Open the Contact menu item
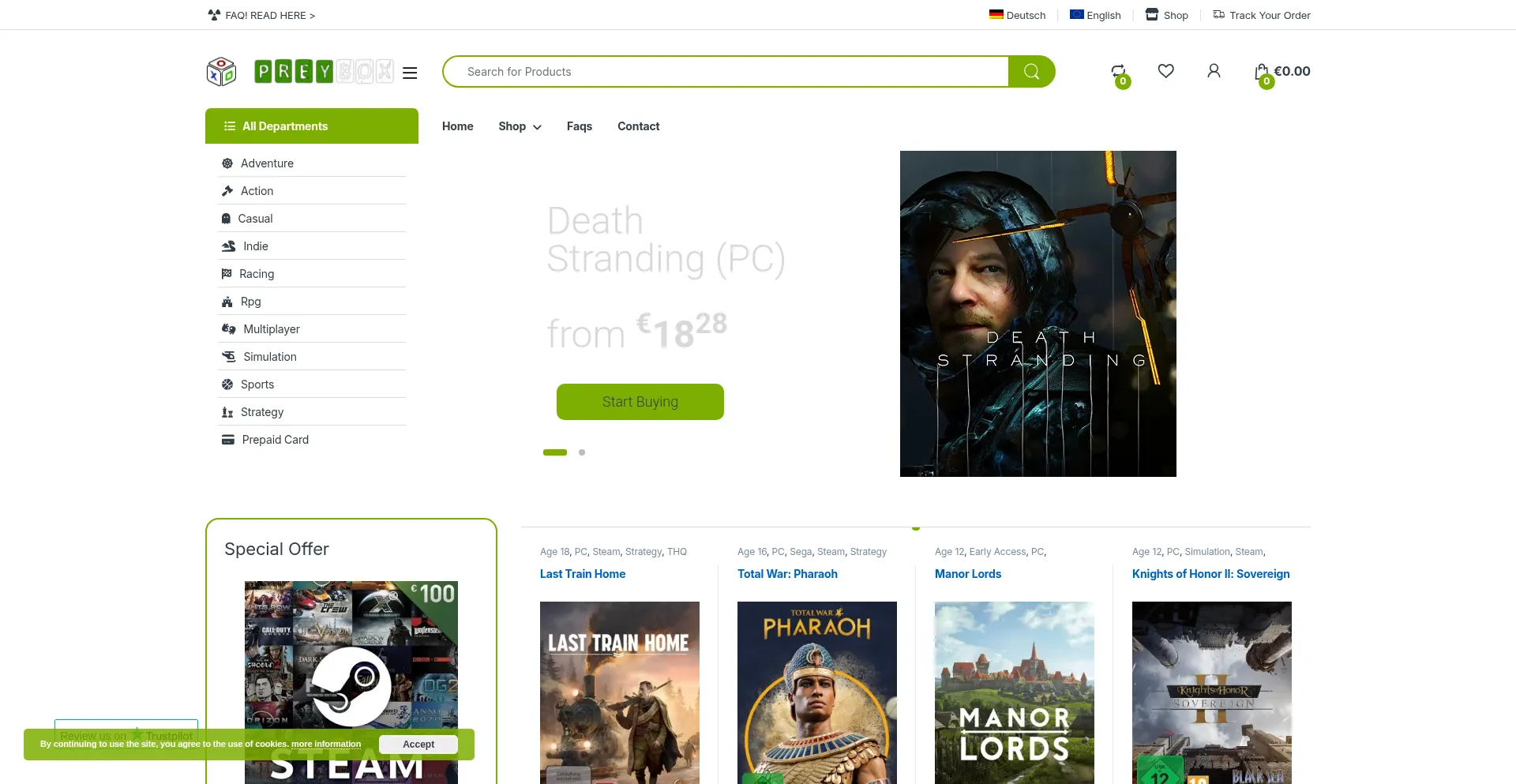Image resolution: width=1516 pixels, height=784 pixels. [639, 126]
